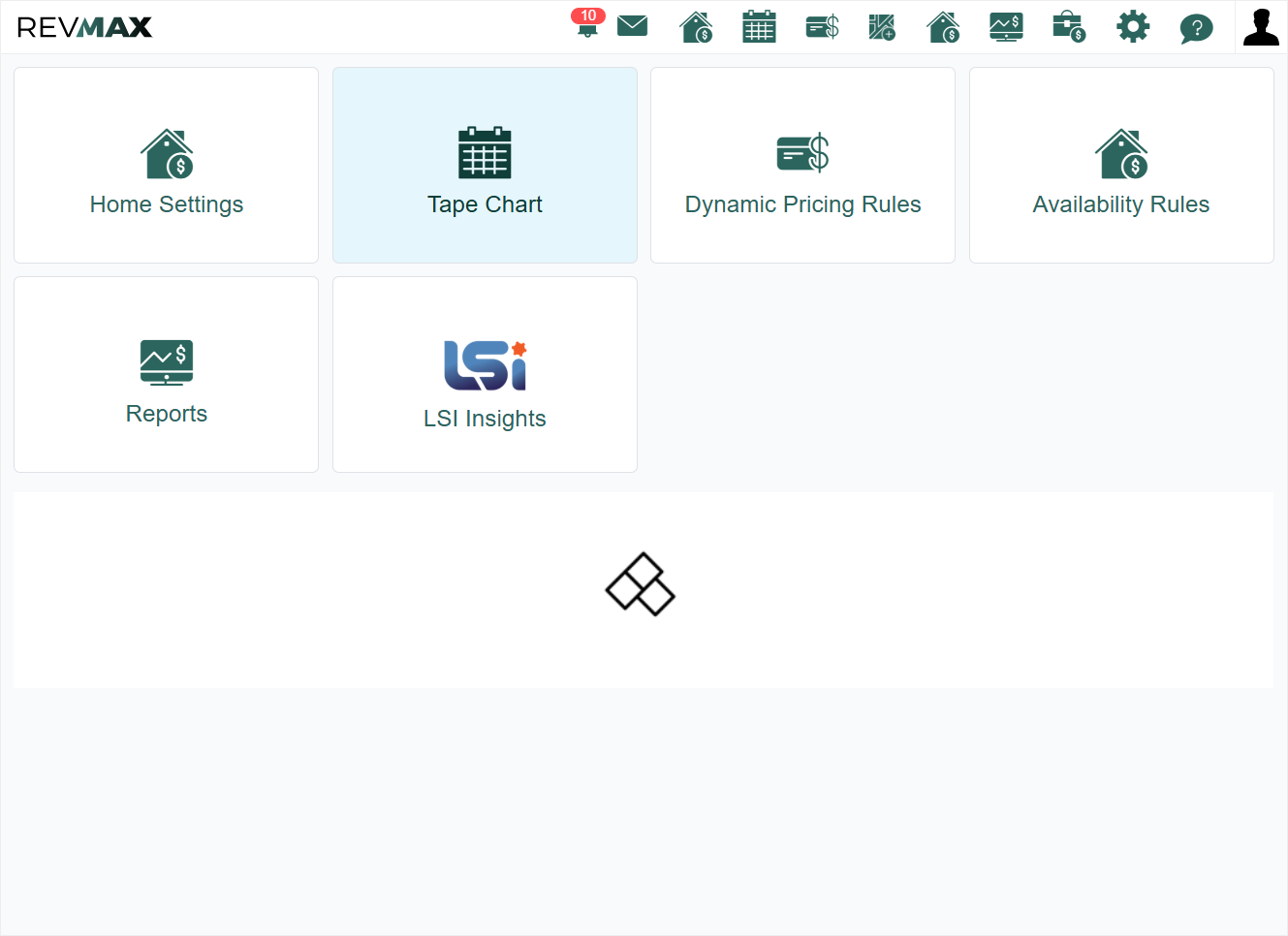Click the briefcase-dollar icon in the top toolbar
The image size is (1288, 936).
coord(1069,26)
